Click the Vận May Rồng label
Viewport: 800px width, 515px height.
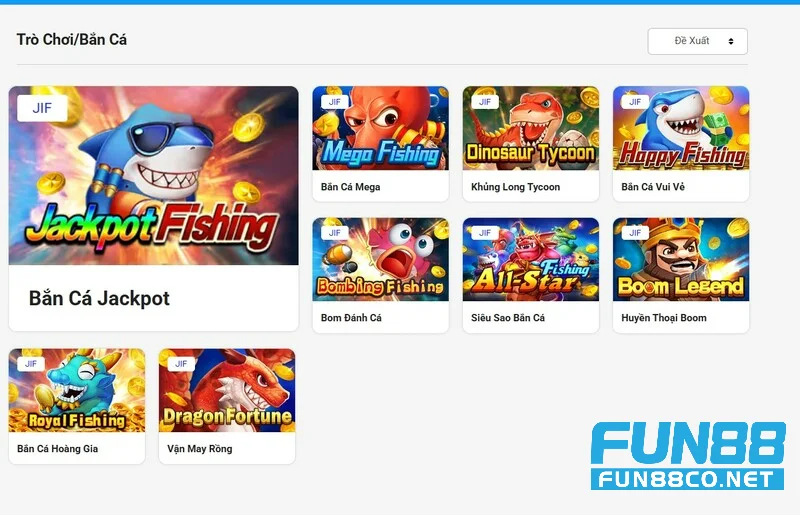pos(199,449)
